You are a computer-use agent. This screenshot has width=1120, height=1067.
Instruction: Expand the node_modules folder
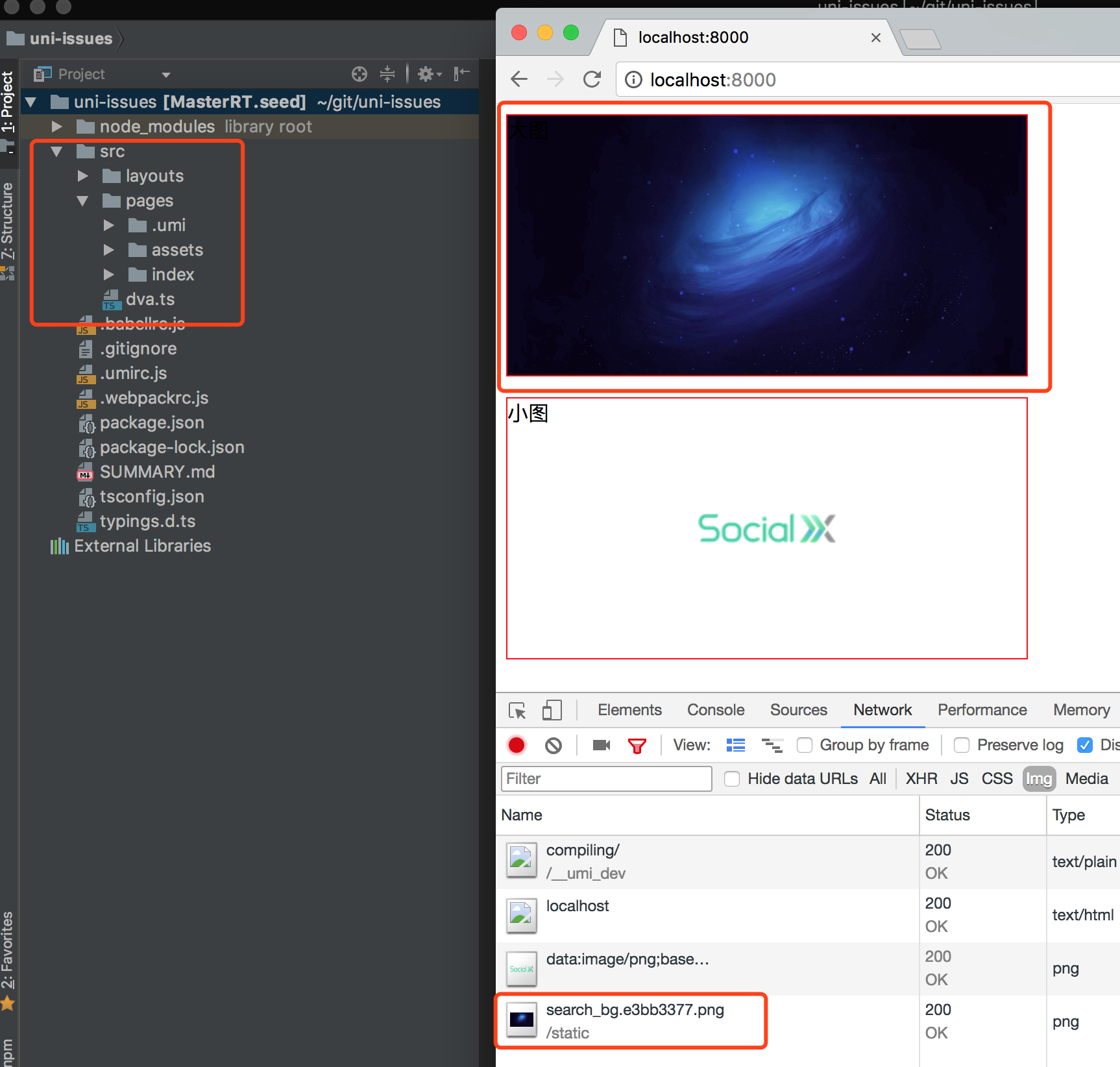point(56,127)
